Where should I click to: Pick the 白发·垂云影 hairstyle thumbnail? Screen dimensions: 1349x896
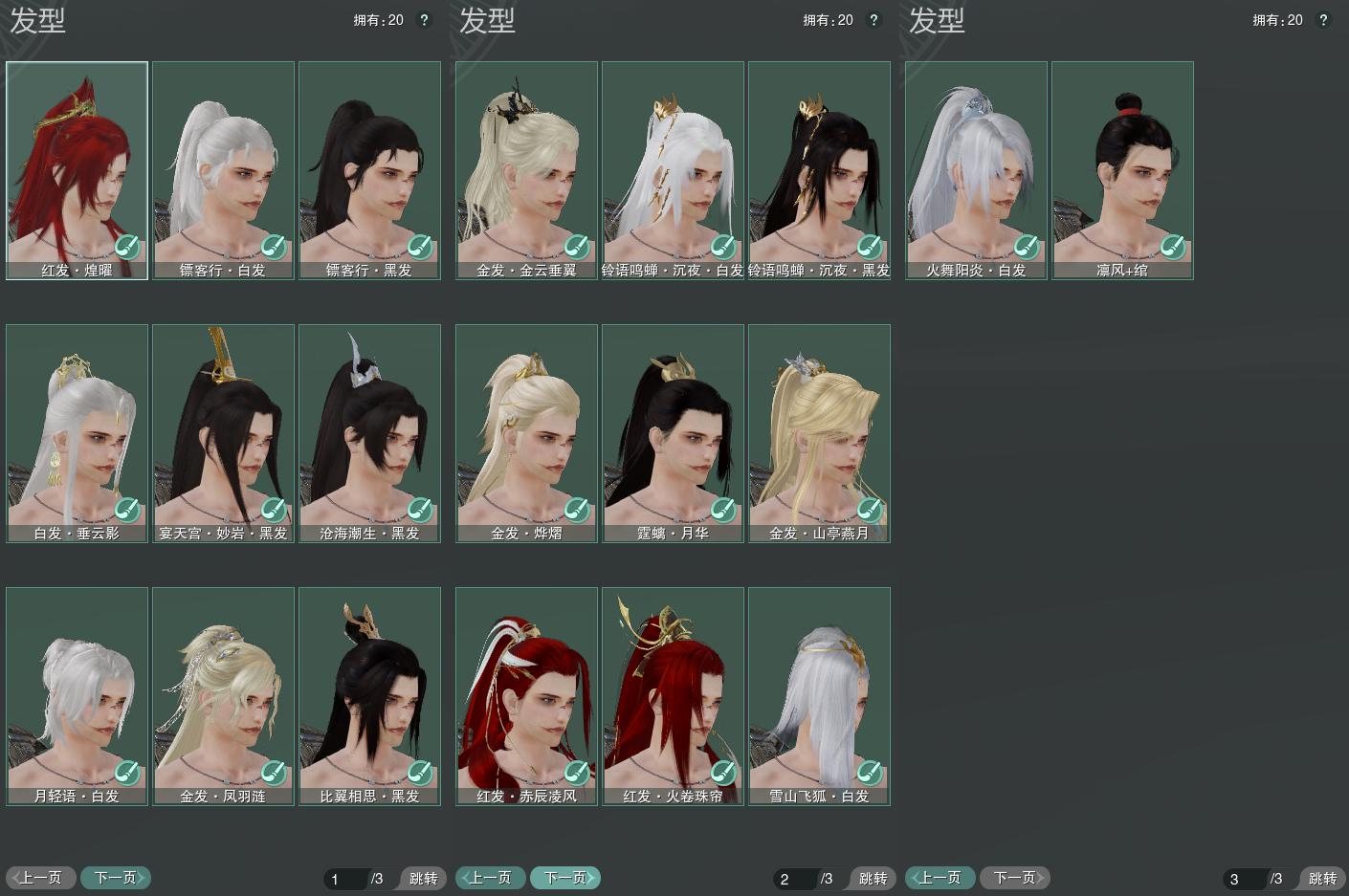[77, 434]
